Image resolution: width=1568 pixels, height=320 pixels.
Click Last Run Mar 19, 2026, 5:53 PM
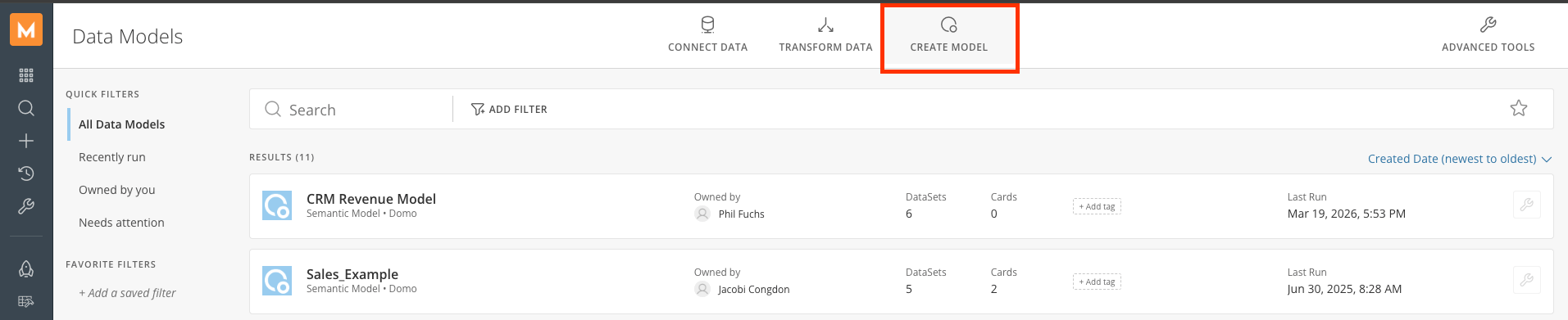(x=1347, y=214)
